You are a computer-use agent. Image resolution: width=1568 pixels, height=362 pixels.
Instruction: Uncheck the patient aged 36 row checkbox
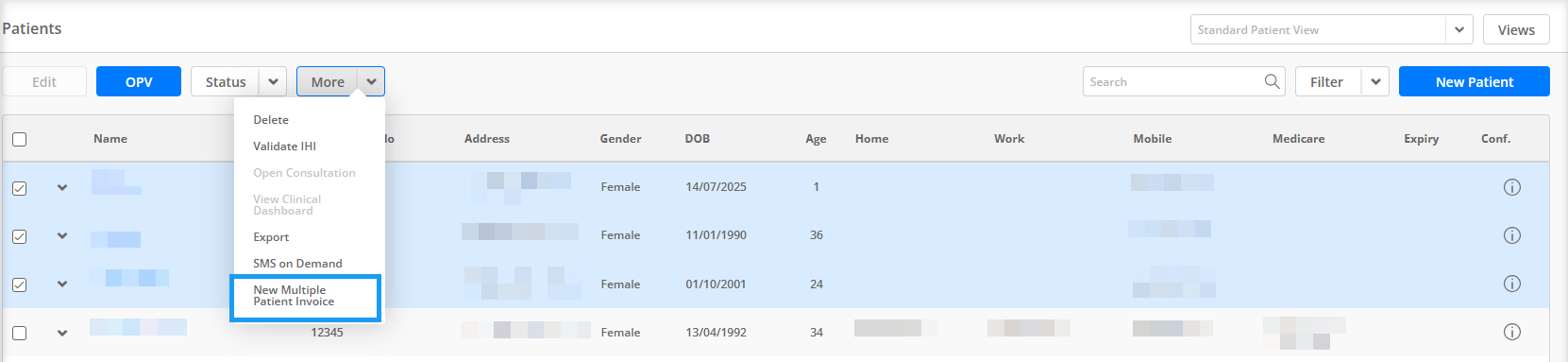tap(19, 236)
